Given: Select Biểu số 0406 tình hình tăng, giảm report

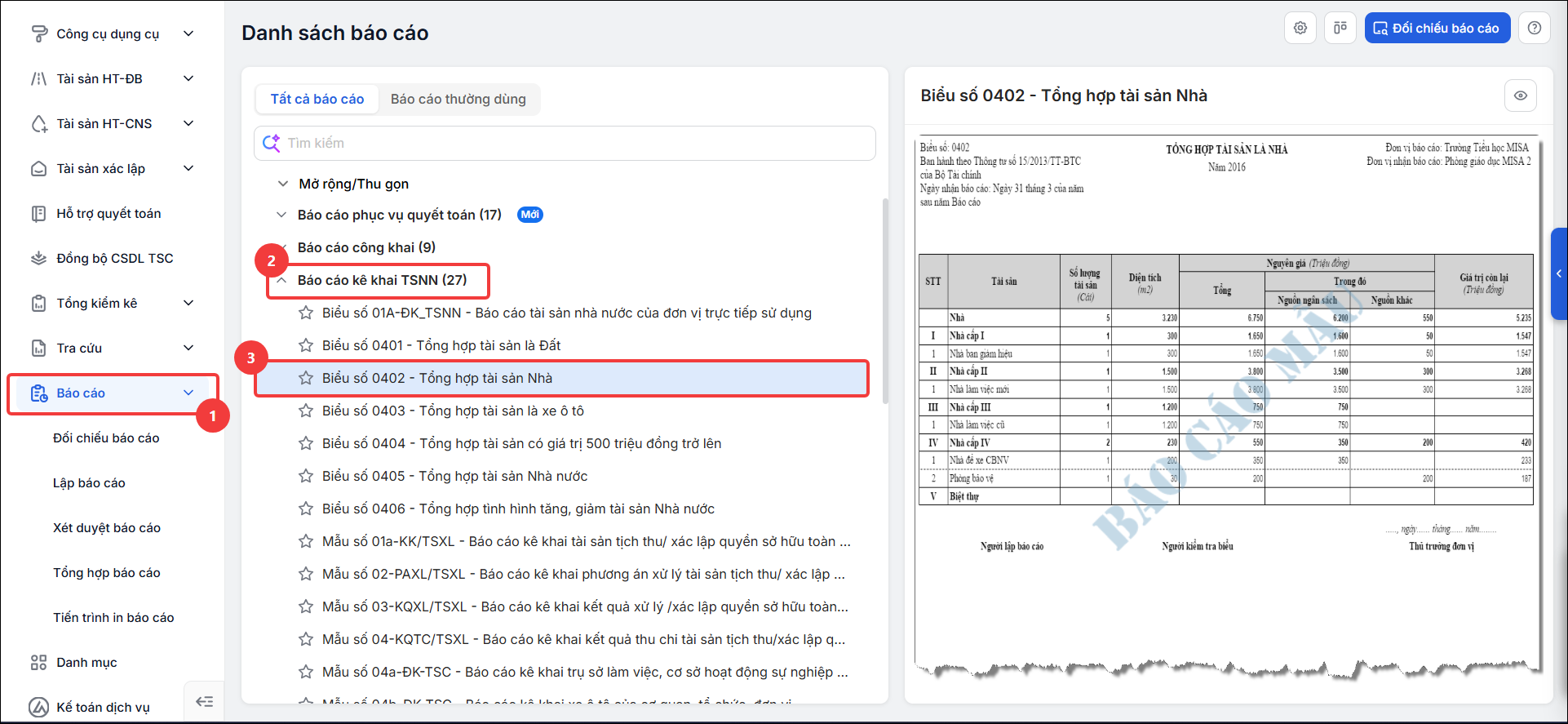Looking at the screenshot, I should pyautogui.click(x=518, y=509).
